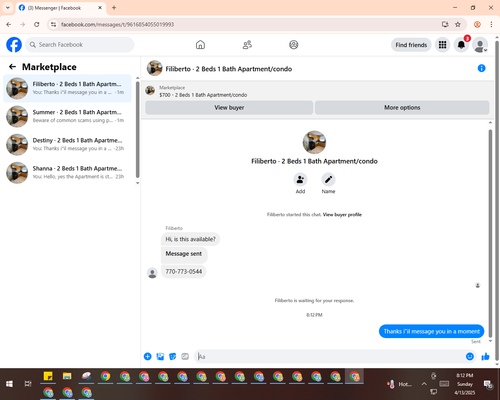Choose a GIF icon

[x=185, y=357]
